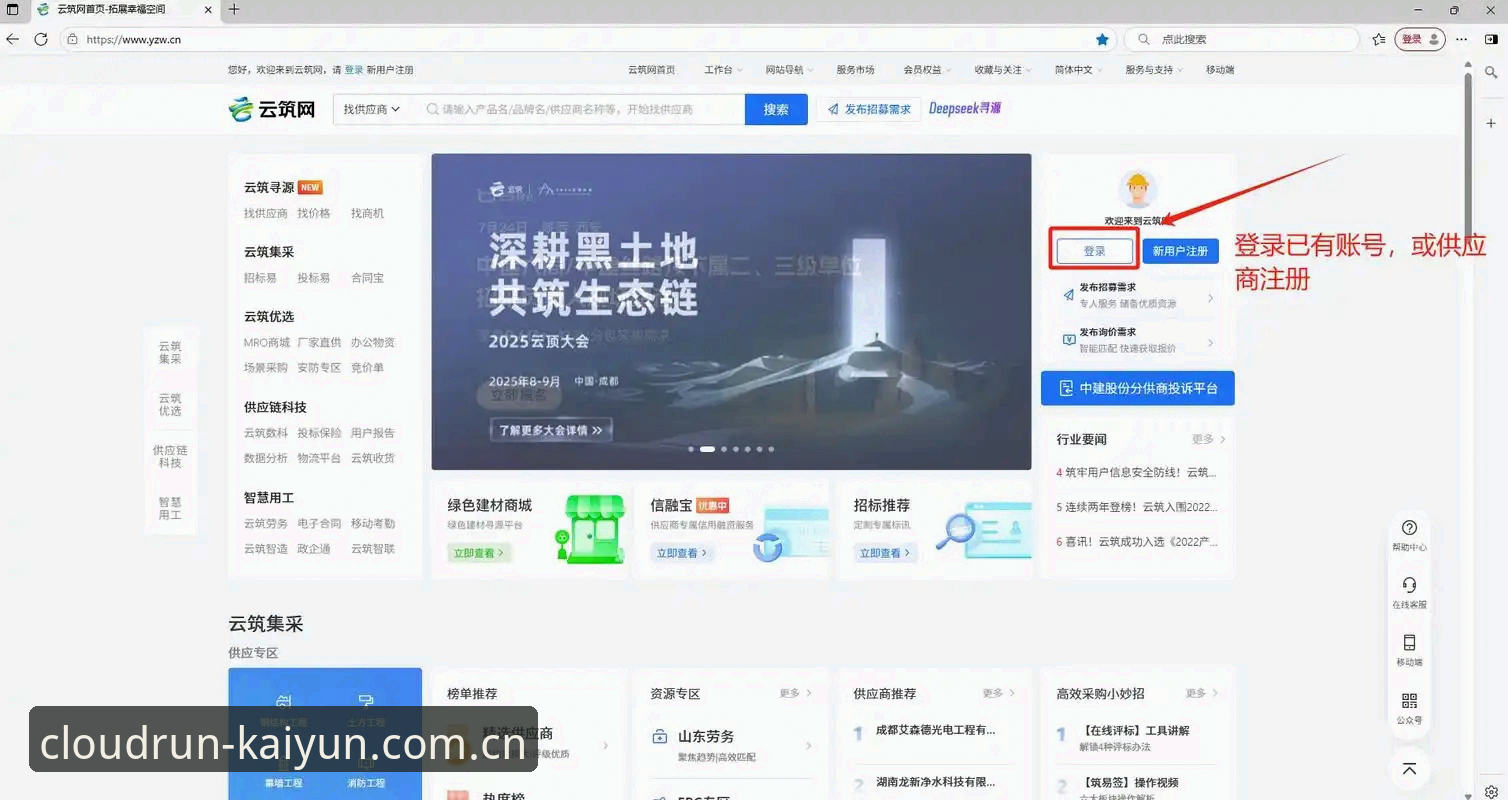This screenshot has width=1508, height=800.
Task: Open 更多 next to 行业要闻
Action: pyautogui.click(x=1208, y=439)
